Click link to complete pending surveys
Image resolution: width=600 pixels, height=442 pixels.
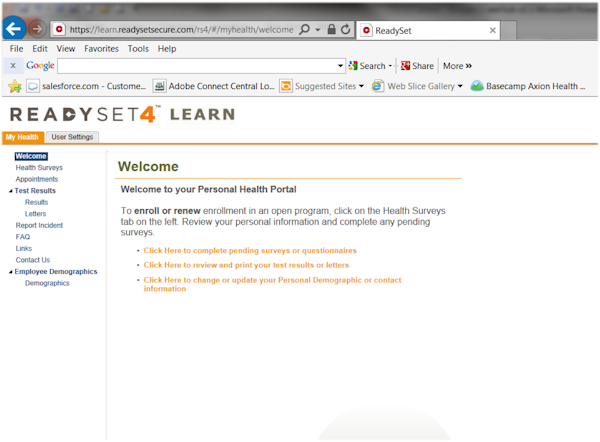click(x=250, y=251)
